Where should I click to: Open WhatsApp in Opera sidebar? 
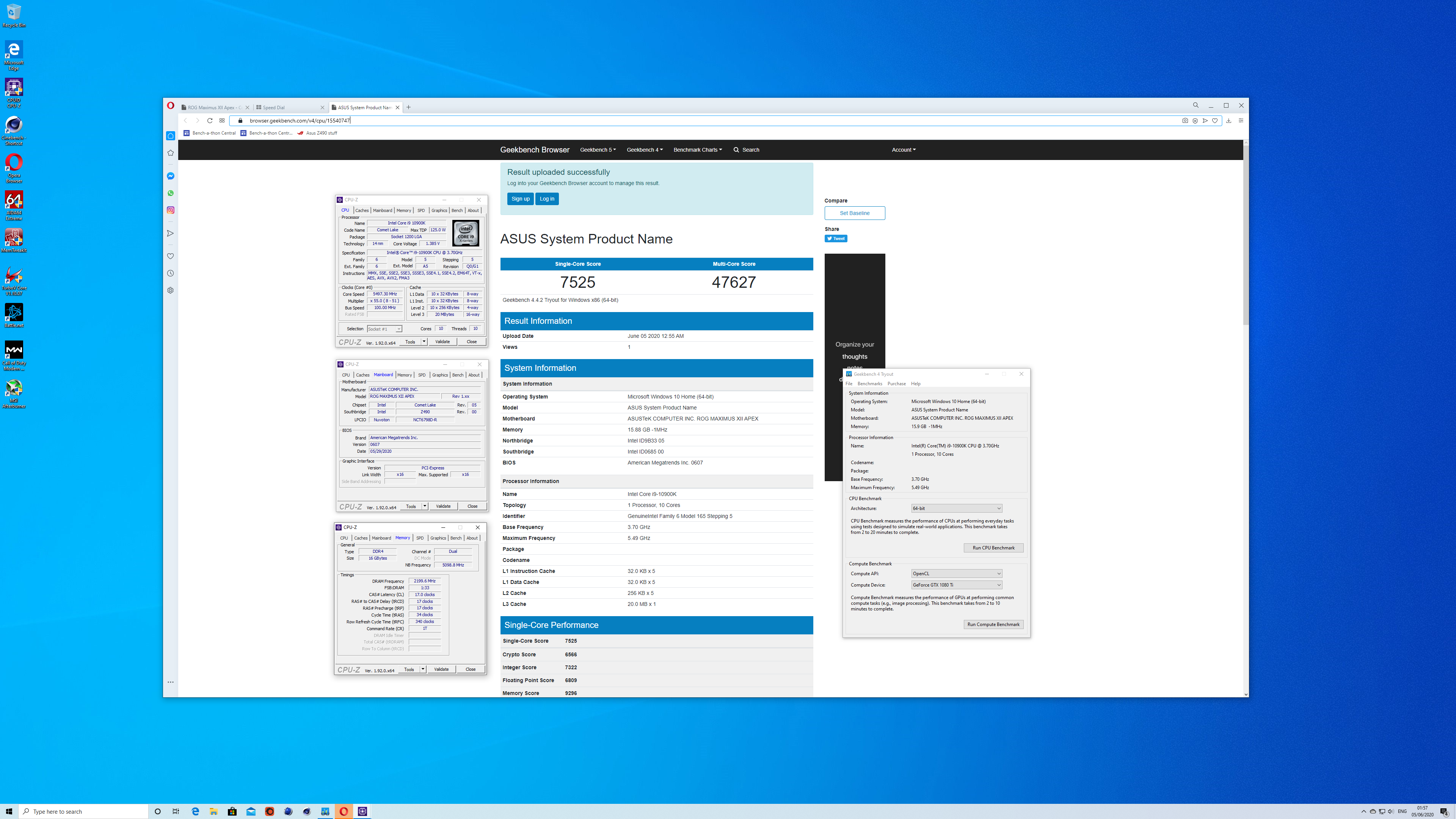click(x=171, y=193)
